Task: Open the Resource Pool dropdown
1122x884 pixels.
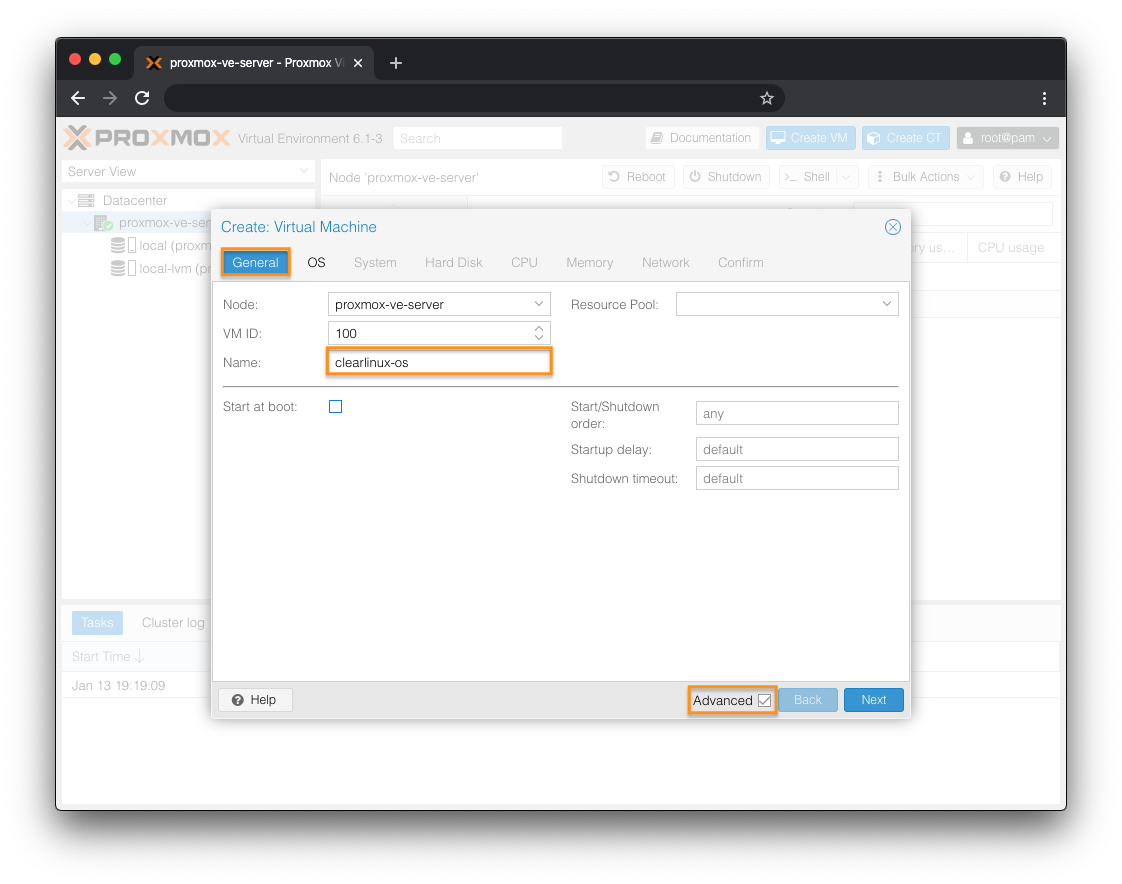Action: pyautogui.click(x=887, y=304)
